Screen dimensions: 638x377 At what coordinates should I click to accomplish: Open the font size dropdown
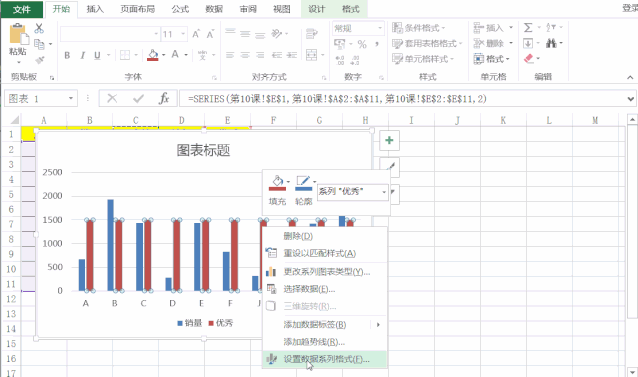coord(183,34)
